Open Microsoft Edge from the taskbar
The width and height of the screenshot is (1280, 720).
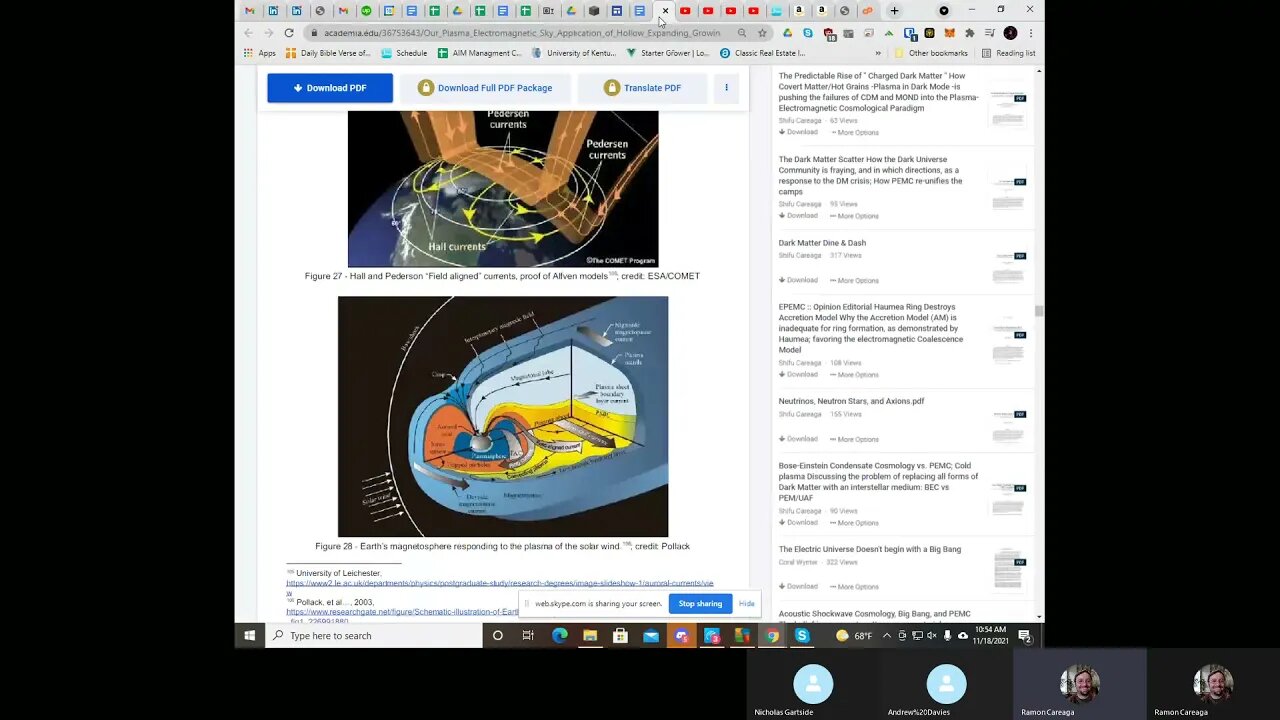point(559,635)
